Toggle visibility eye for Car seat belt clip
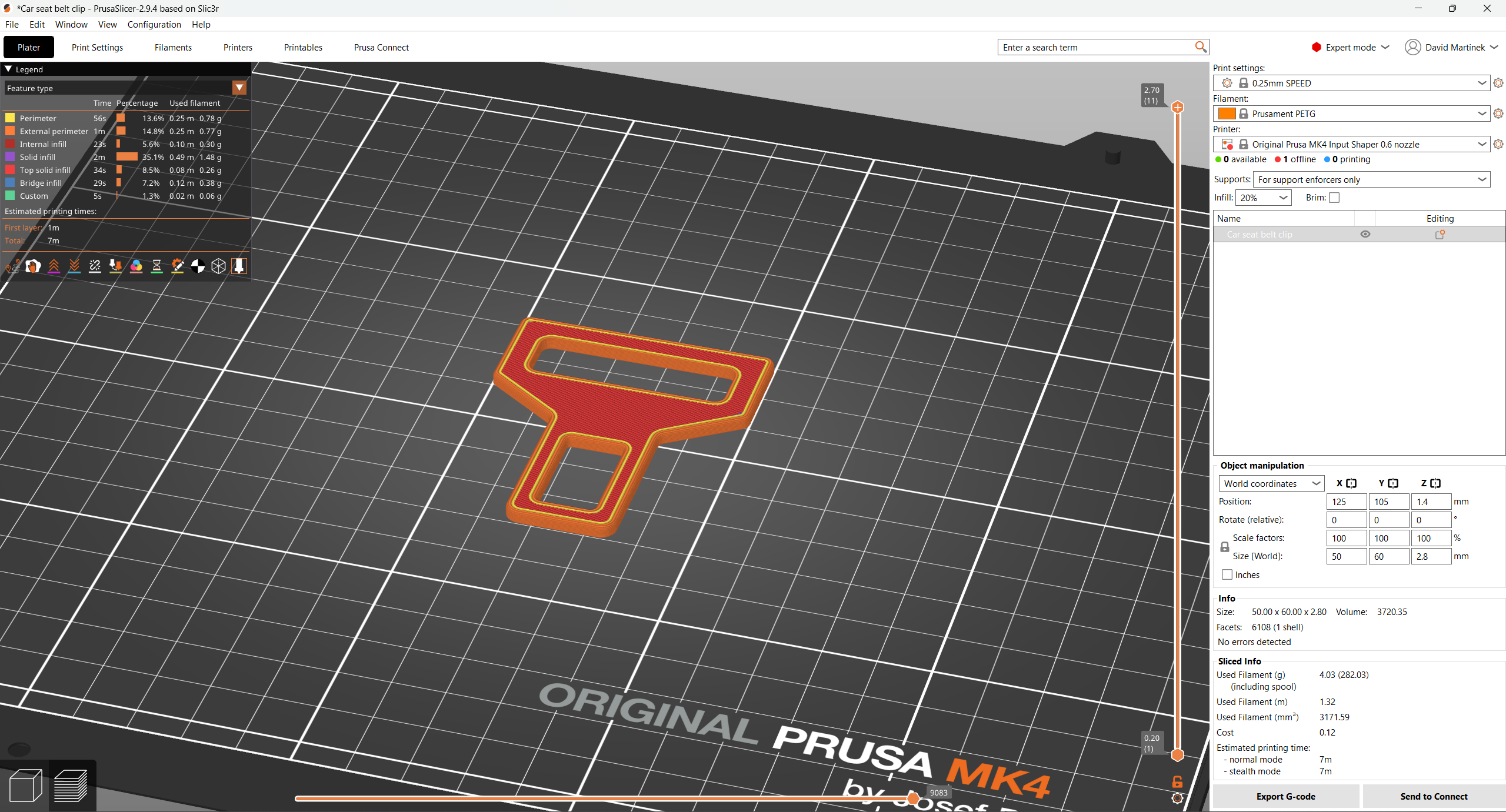The width and height of the screenshot is (1506, 812). point(1365,234)
